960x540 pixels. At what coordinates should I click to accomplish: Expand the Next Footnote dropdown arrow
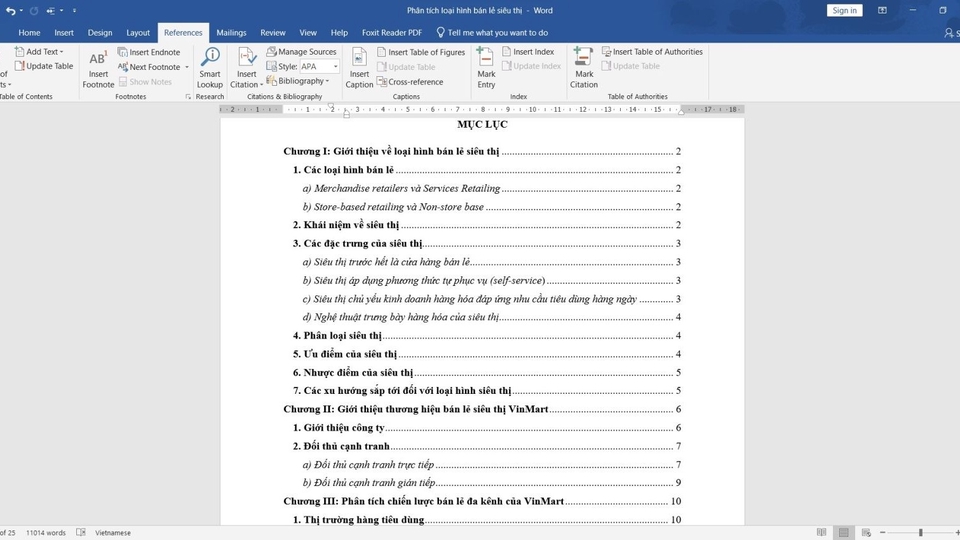[x=187, y=67]
